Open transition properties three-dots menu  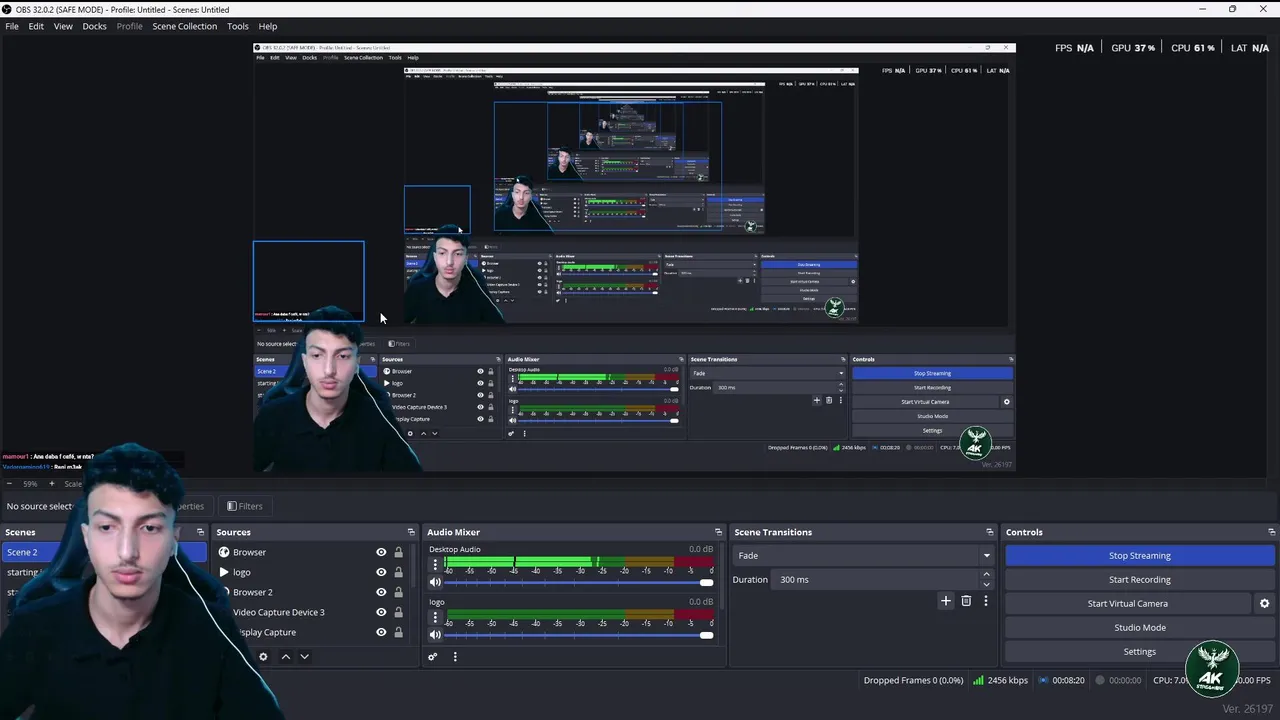point(986,601)
